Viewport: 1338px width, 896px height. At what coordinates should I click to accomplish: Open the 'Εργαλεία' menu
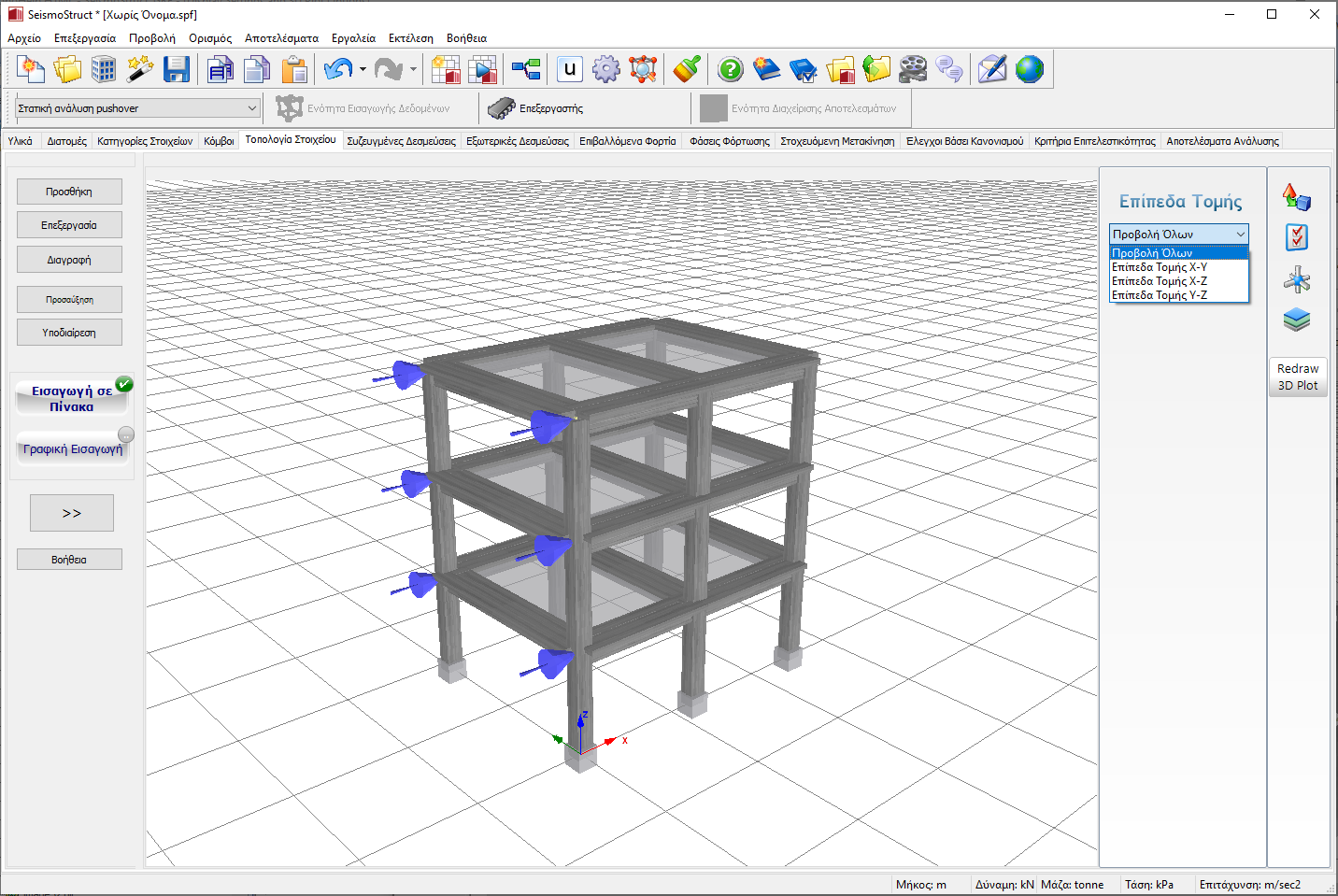click(353, 38)
